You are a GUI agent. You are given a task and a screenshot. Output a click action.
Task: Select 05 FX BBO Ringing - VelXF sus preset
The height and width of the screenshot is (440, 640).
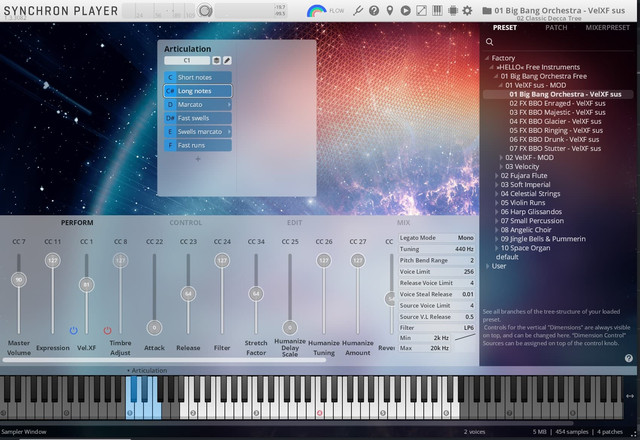click(556, 130)
